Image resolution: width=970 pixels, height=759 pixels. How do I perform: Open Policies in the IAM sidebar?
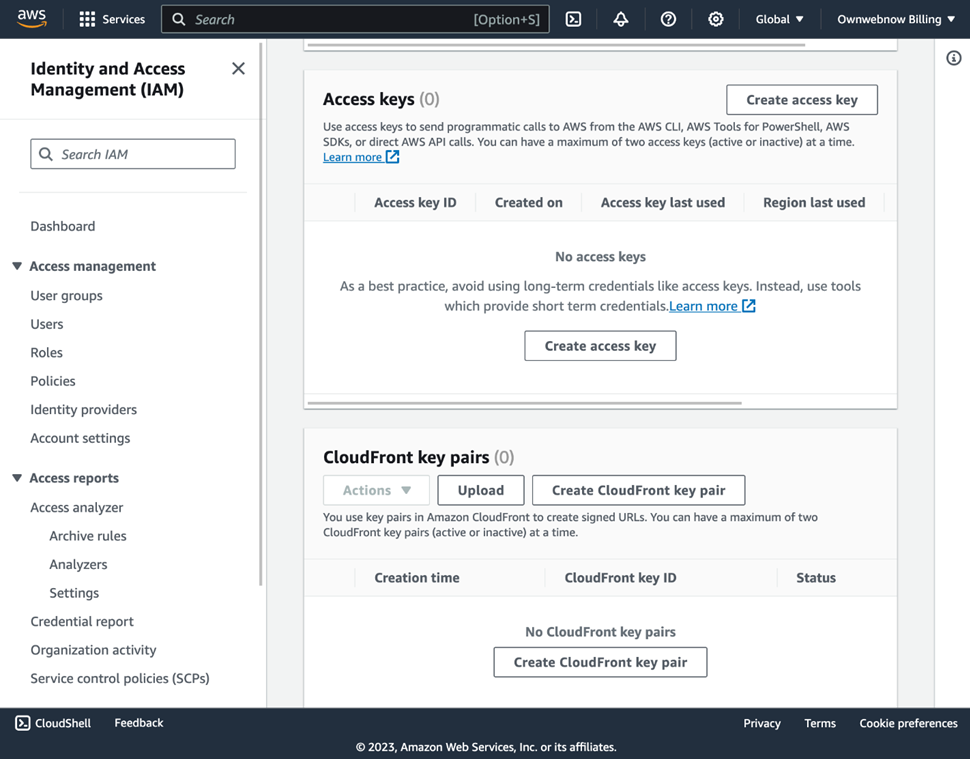coord(53,381)
